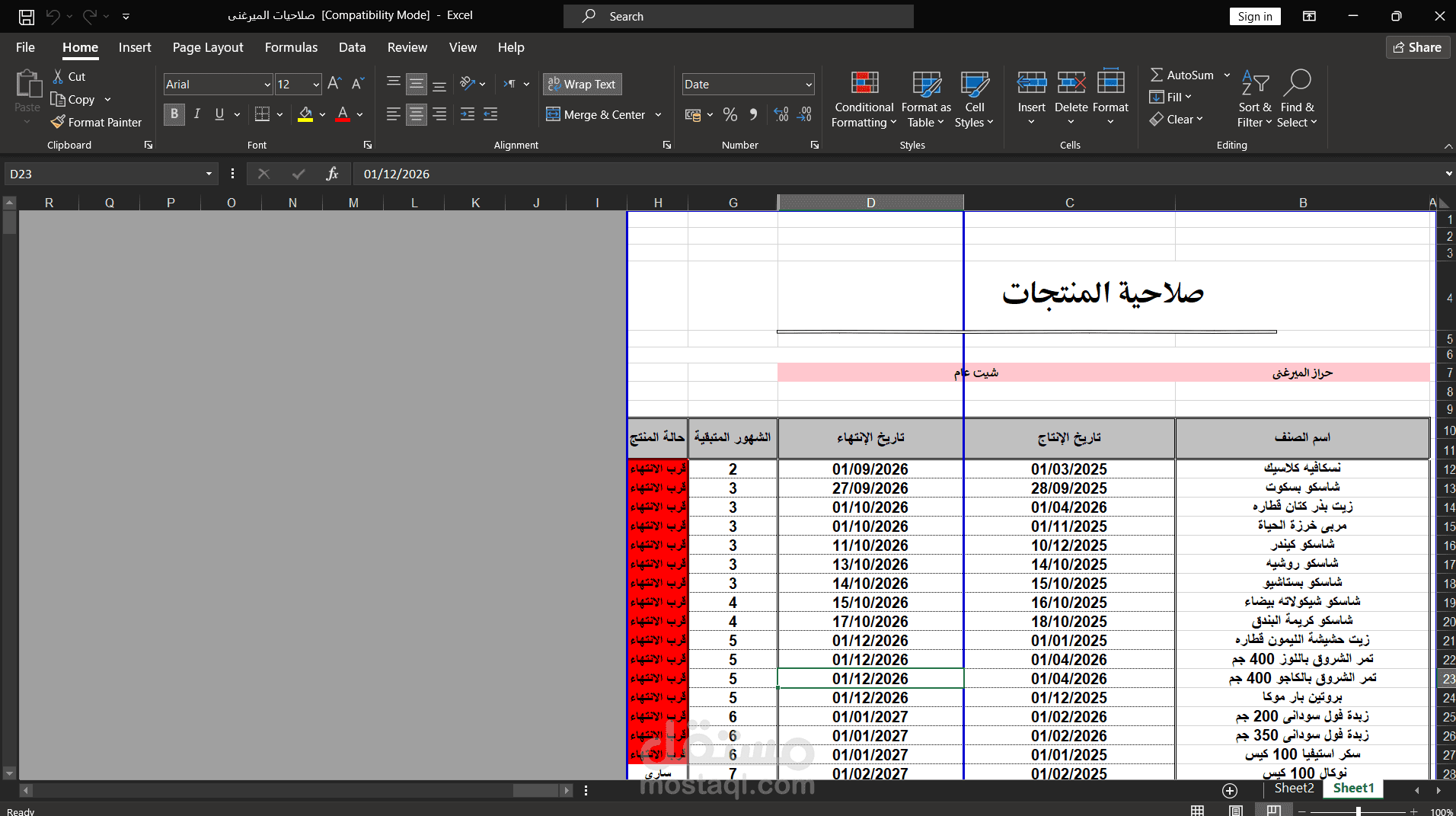Click the Borders icon
The width and height of the screenshot is (1456, 816).
pyautogui.click(x=262, y=114)
